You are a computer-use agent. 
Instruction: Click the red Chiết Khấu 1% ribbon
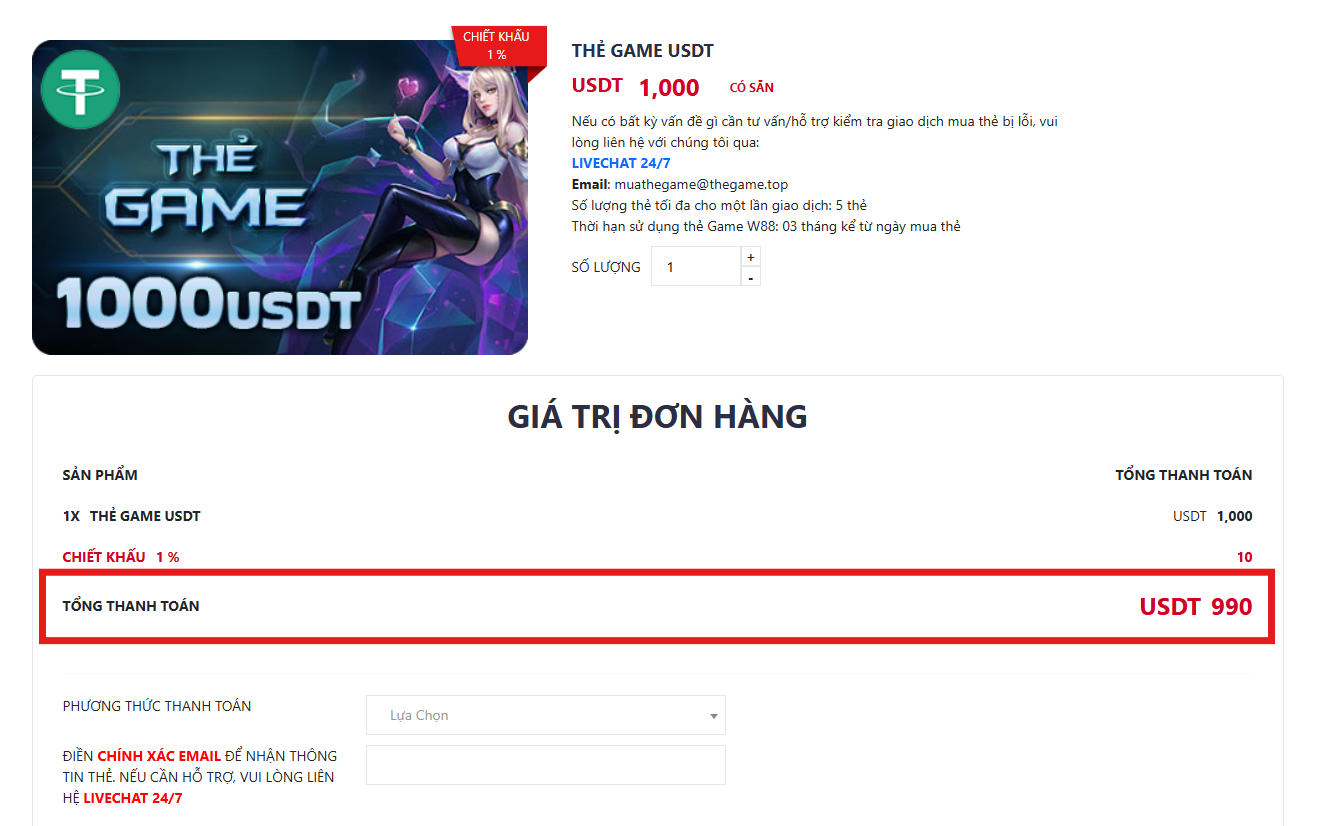pyautogui.click(x=497, y=46)
